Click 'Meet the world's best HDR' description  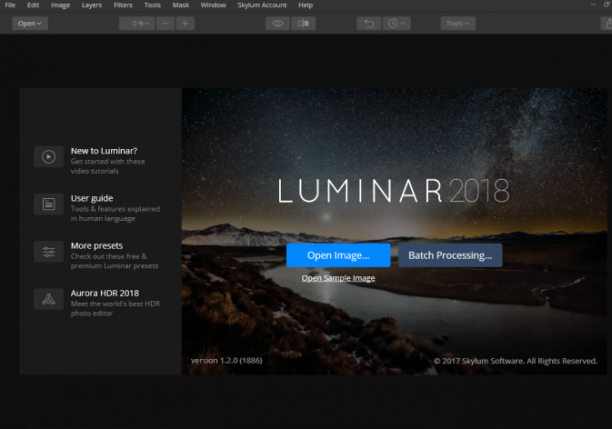[115, 308]
